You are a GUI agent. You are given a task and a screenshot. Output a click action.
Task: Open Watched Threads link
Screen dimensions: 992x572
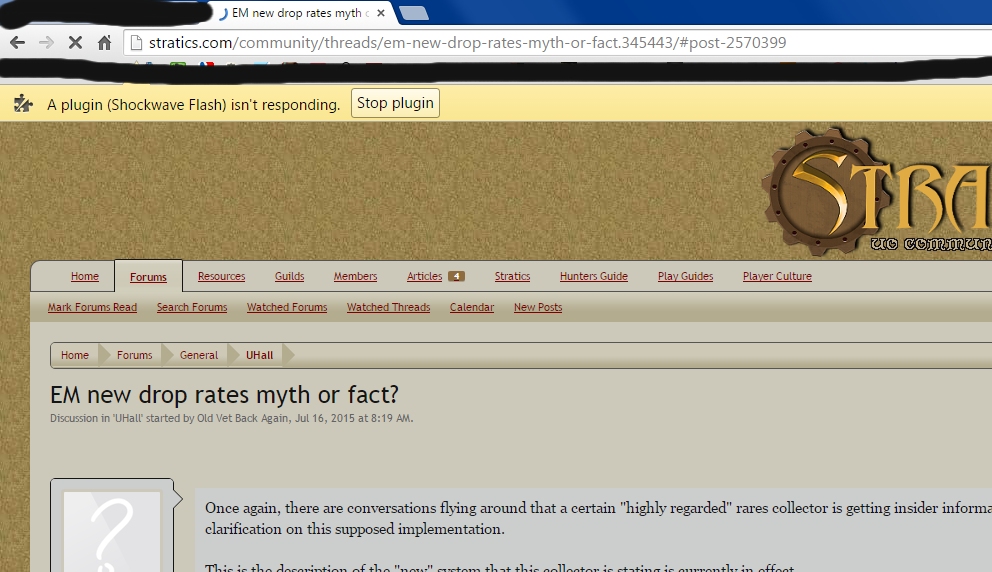click(x=388, y=308)
